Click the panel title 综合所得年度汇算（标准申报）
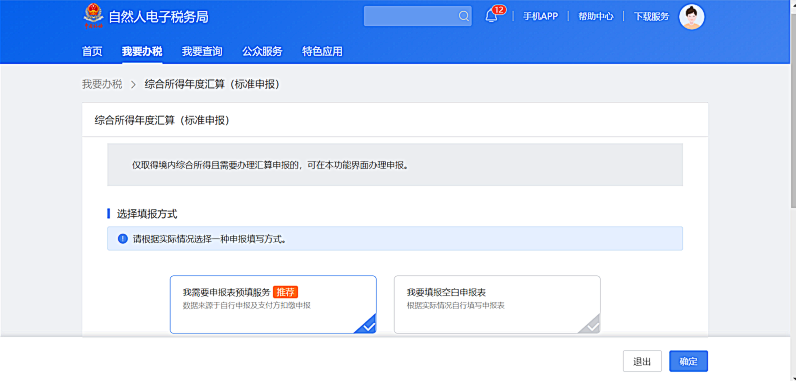 [162, 120]
